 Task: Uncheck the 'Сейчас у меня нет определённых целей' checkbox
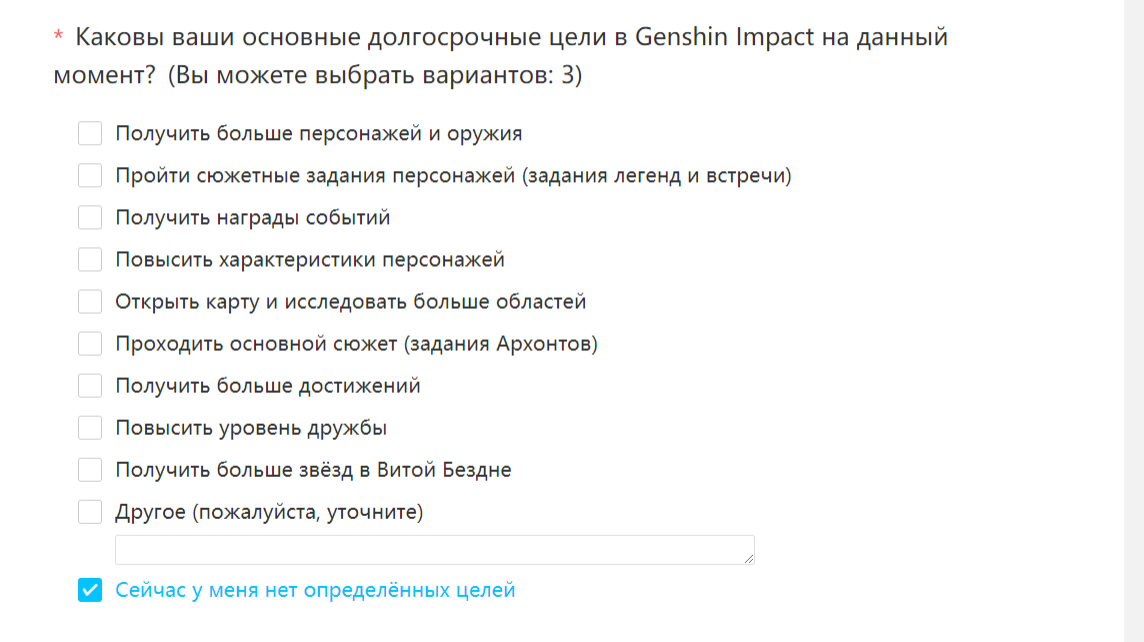tap(90, 590)
